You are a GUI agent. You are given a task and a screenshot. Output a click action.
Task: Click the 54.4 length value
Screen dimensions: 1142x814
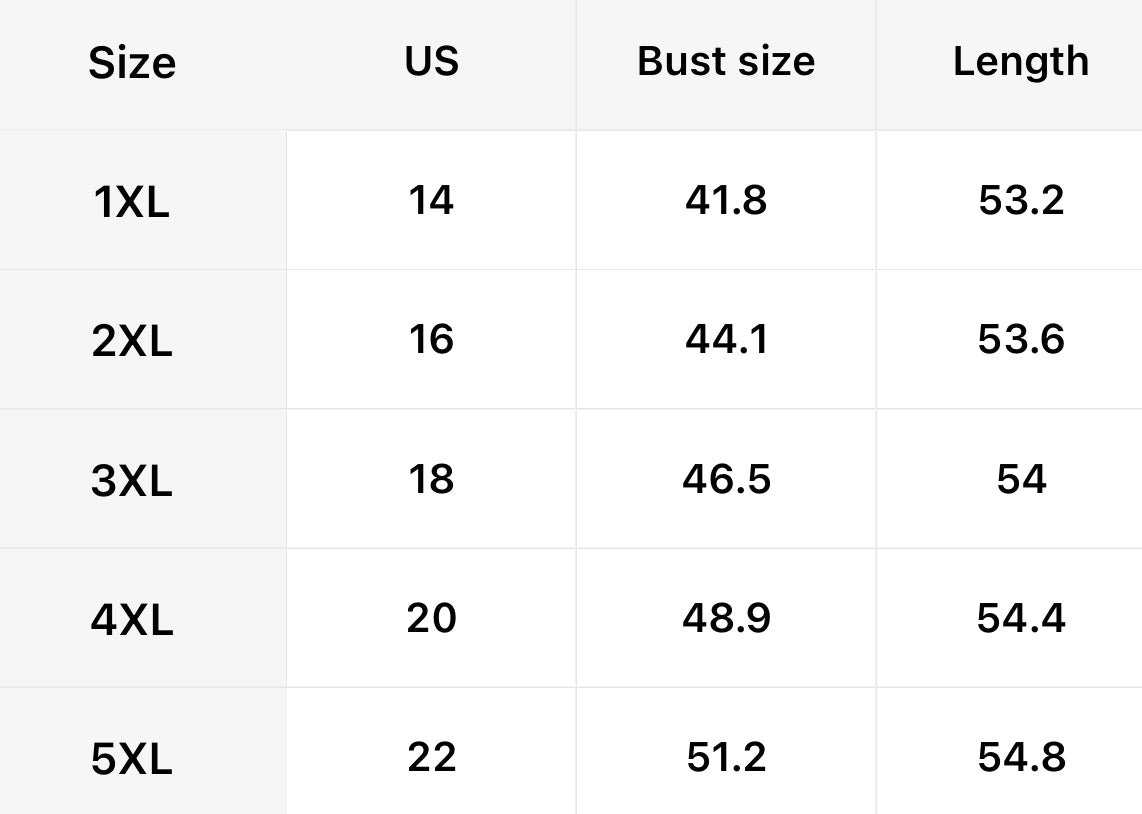(x=1021, y=618)
